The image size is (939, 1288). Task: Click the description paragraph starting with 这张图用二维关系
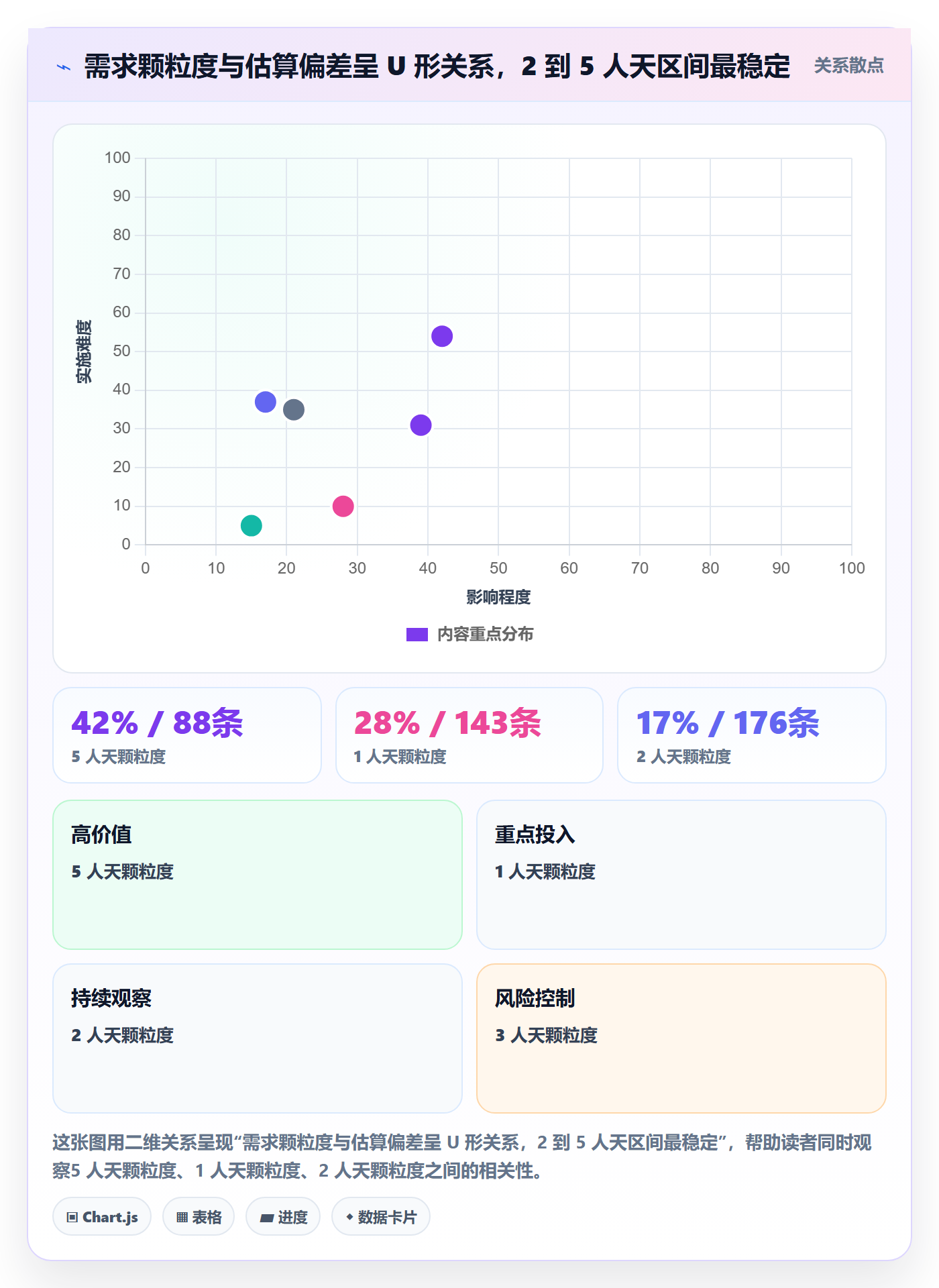coord(462,1157)
